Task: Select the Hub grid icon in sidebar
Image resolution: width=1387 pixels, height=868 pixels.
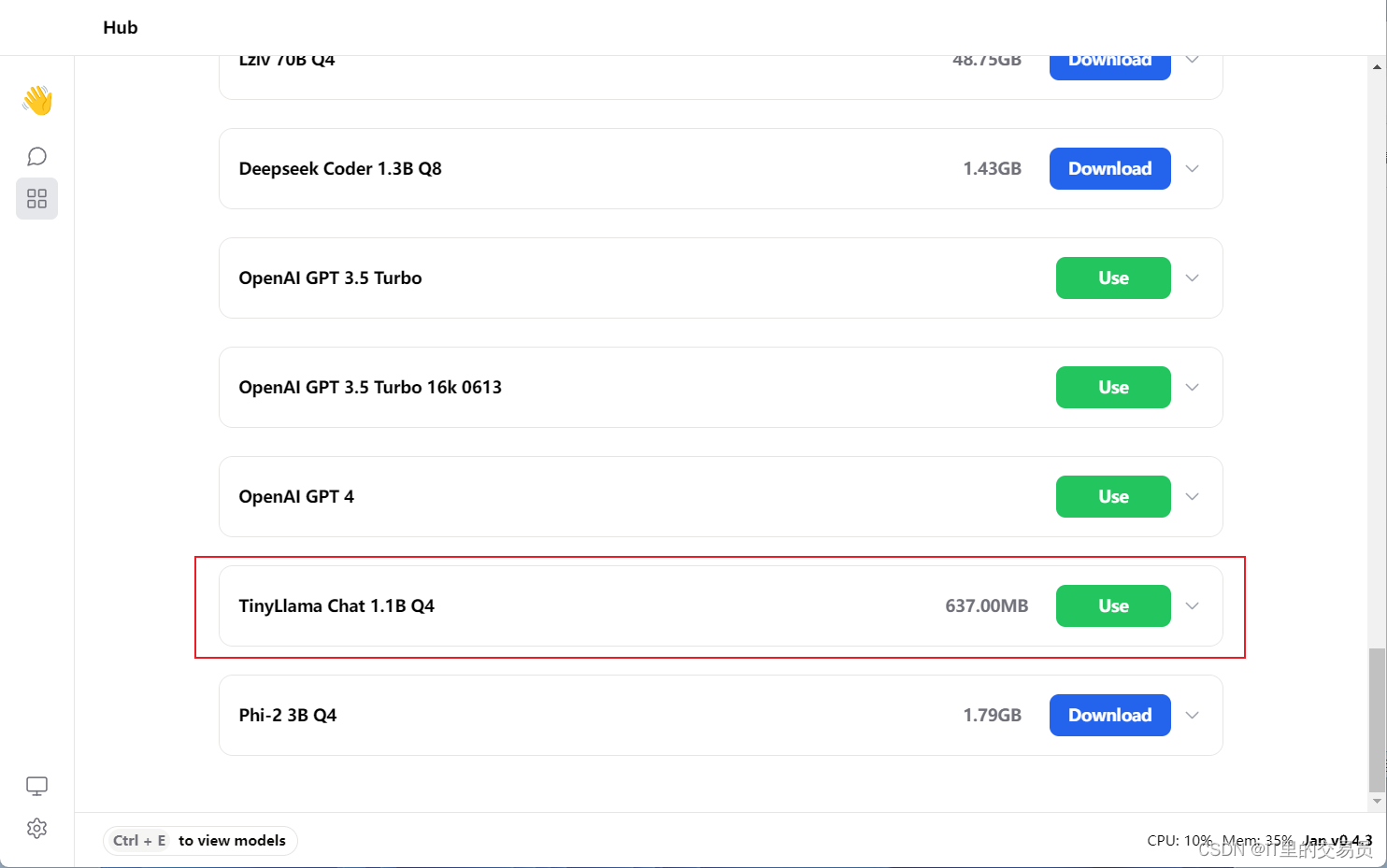Action: click(36, 198)
